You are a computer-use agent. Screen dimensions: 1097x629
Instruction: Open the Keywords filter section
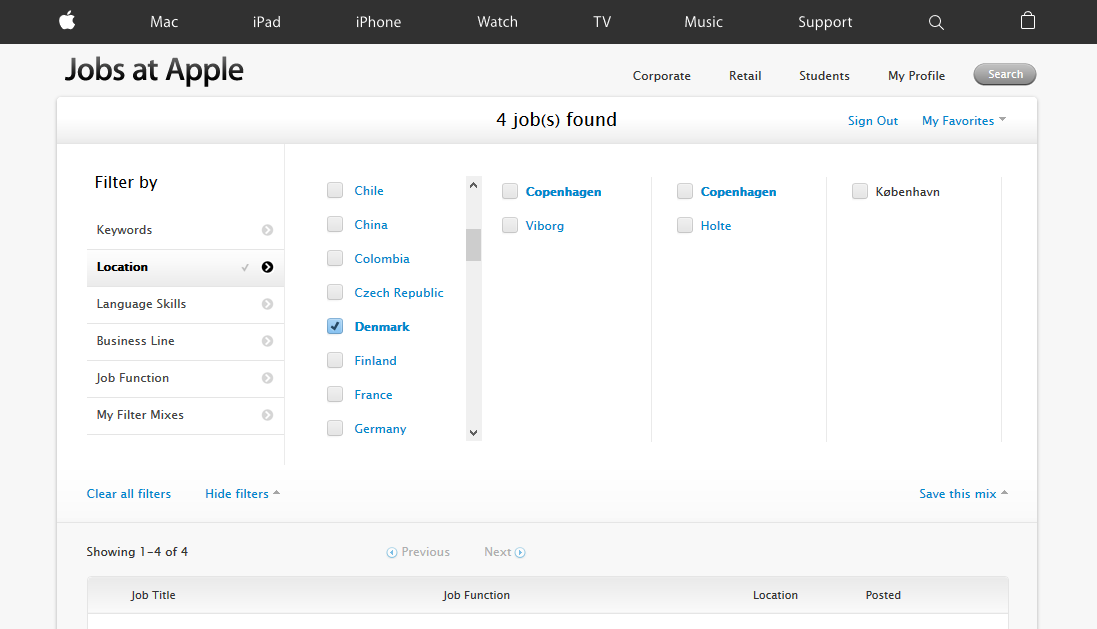point(185,230)
